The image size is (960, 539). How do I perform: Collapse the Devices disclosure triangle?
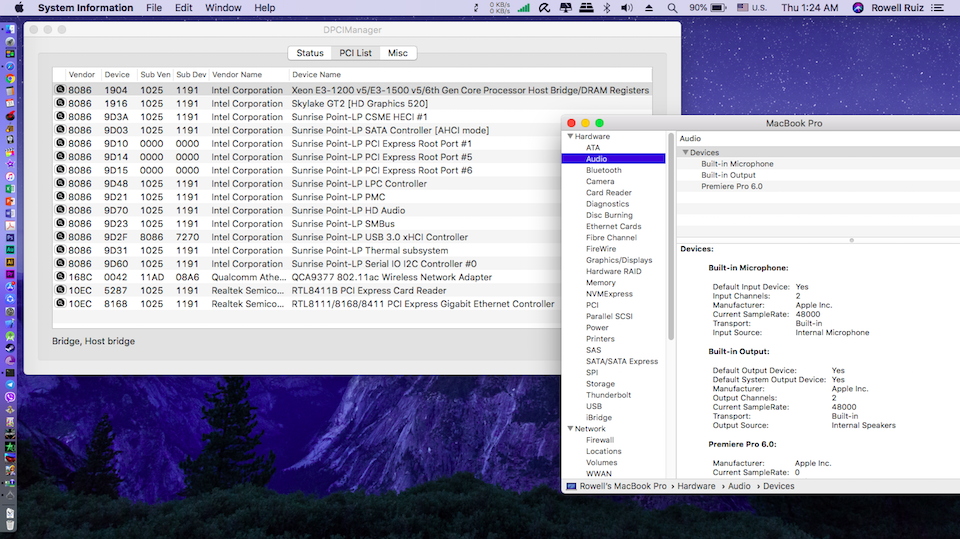(685, 152)
